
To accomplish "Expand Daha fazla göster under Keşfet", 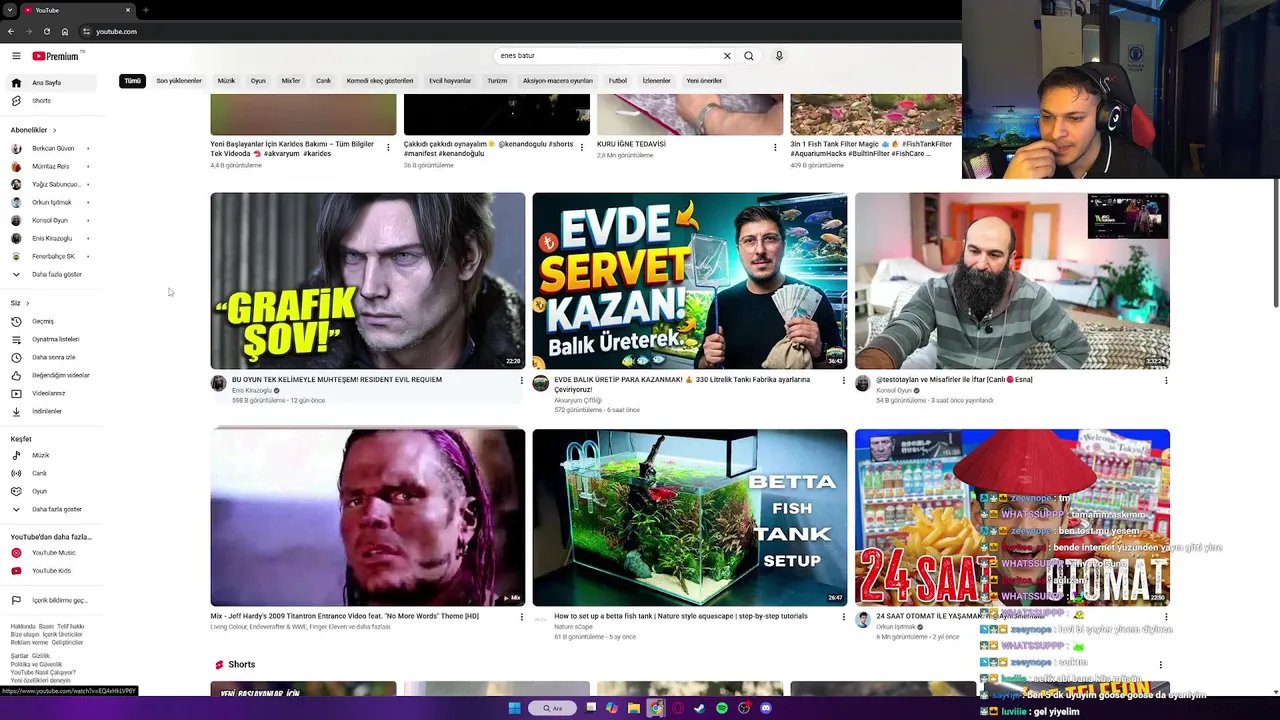I will (x=52, y=509).
